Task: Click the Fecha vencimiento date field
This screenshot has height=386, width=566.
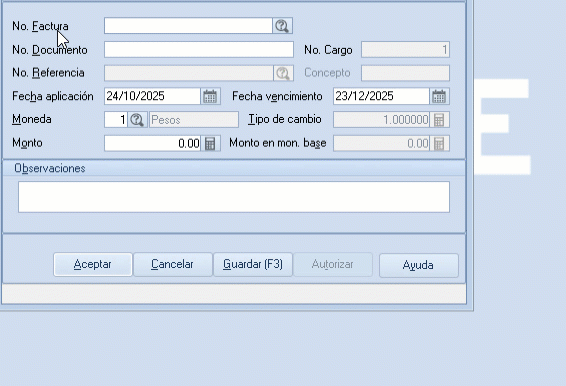Action: [381, 96]
